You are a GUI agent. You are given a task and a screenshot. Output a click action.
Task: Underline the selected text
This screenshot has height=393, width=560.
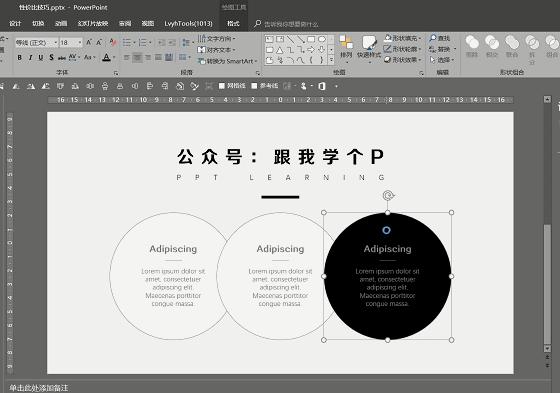[x=41, y=57]
